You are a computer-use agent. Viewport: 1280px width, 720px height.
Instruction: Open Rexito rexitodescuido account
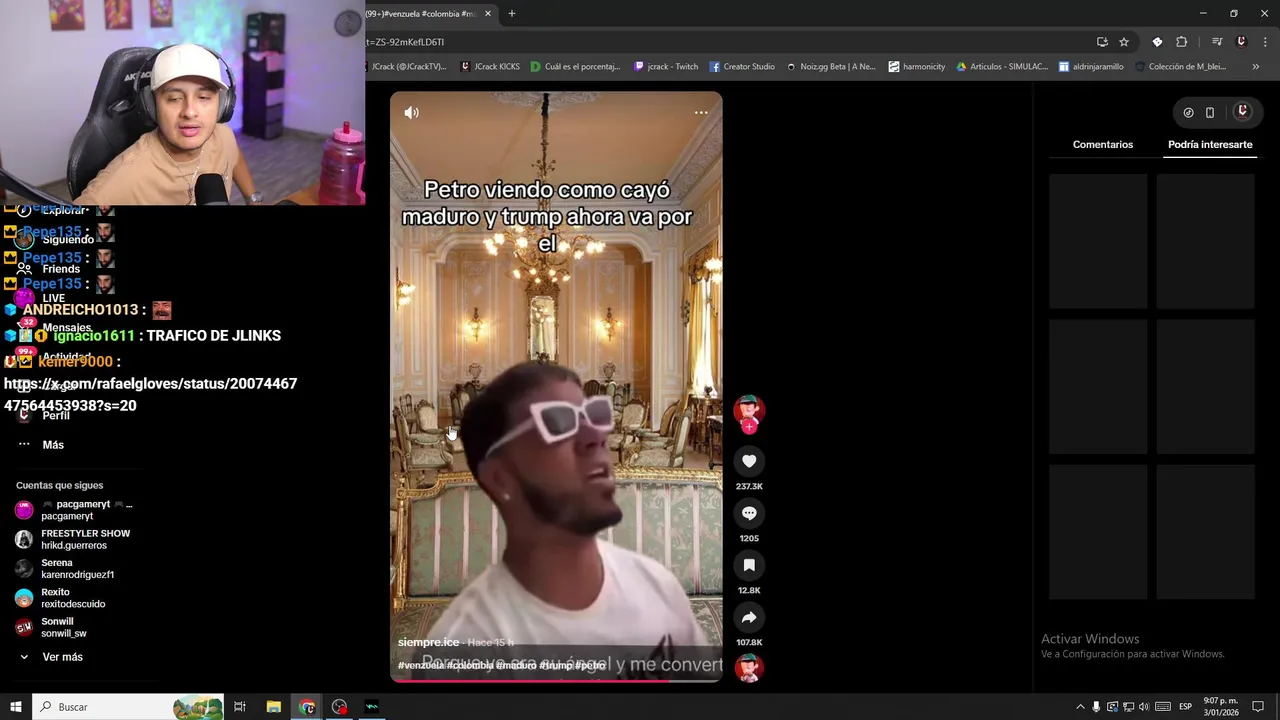[x=60, y=598]
